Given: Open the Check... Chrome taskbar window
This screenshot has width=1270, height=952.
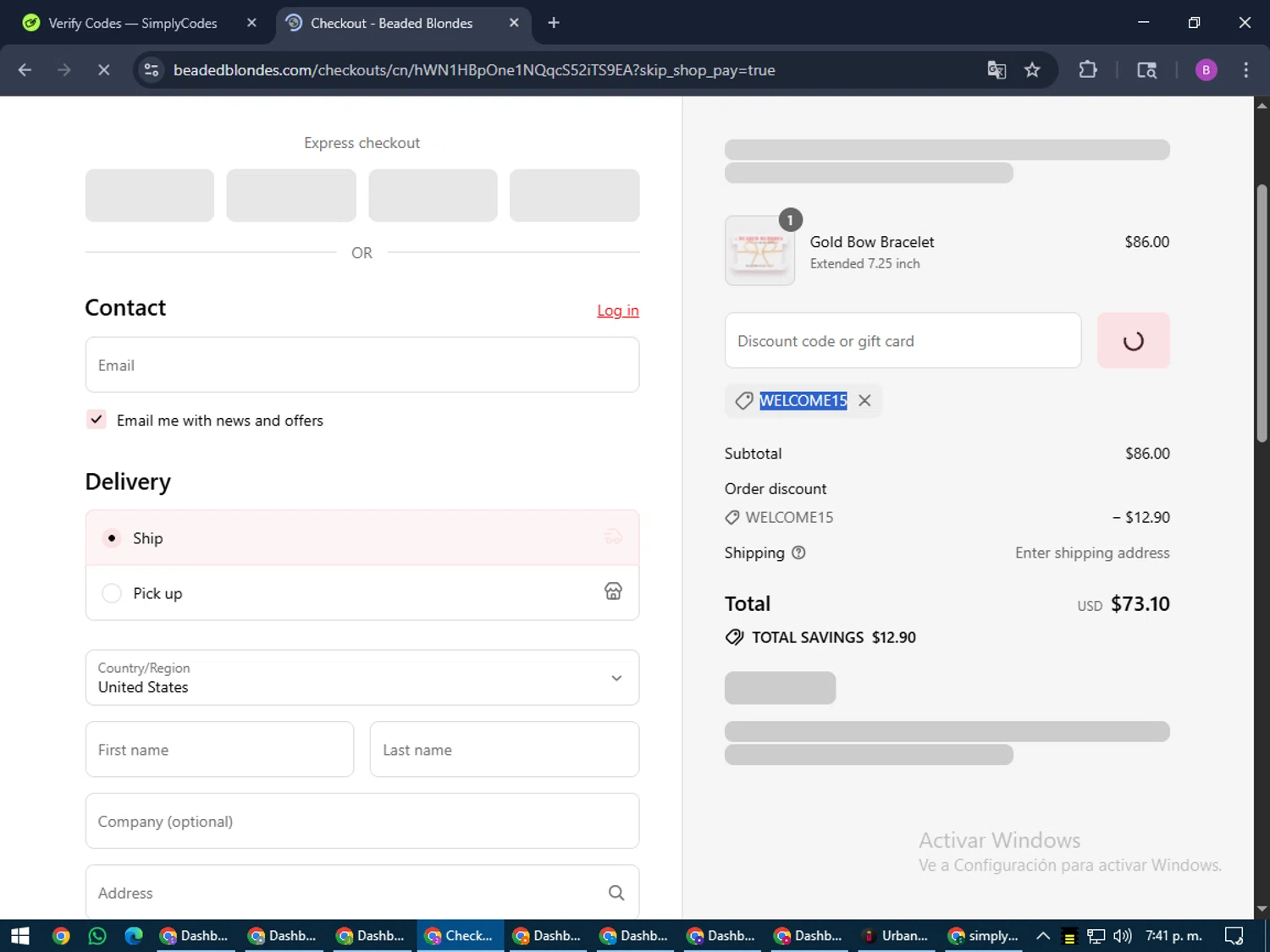Looking at the screenshot, I should point(460,936).
